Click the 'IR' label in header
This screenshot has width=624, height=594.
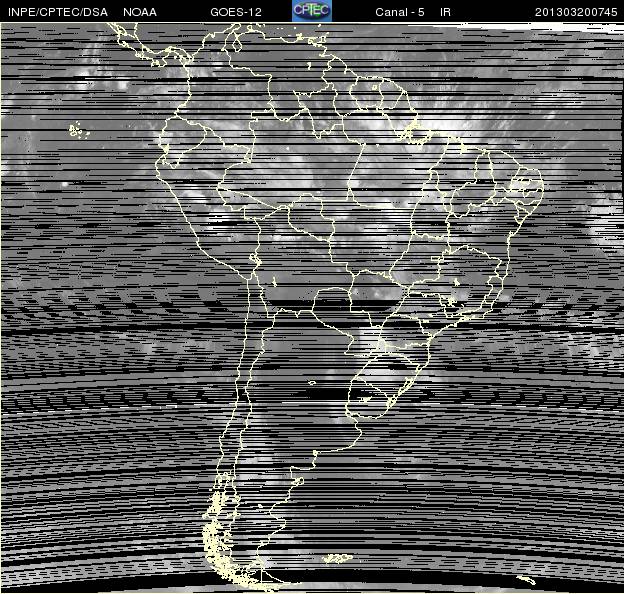tap(445, 12)
